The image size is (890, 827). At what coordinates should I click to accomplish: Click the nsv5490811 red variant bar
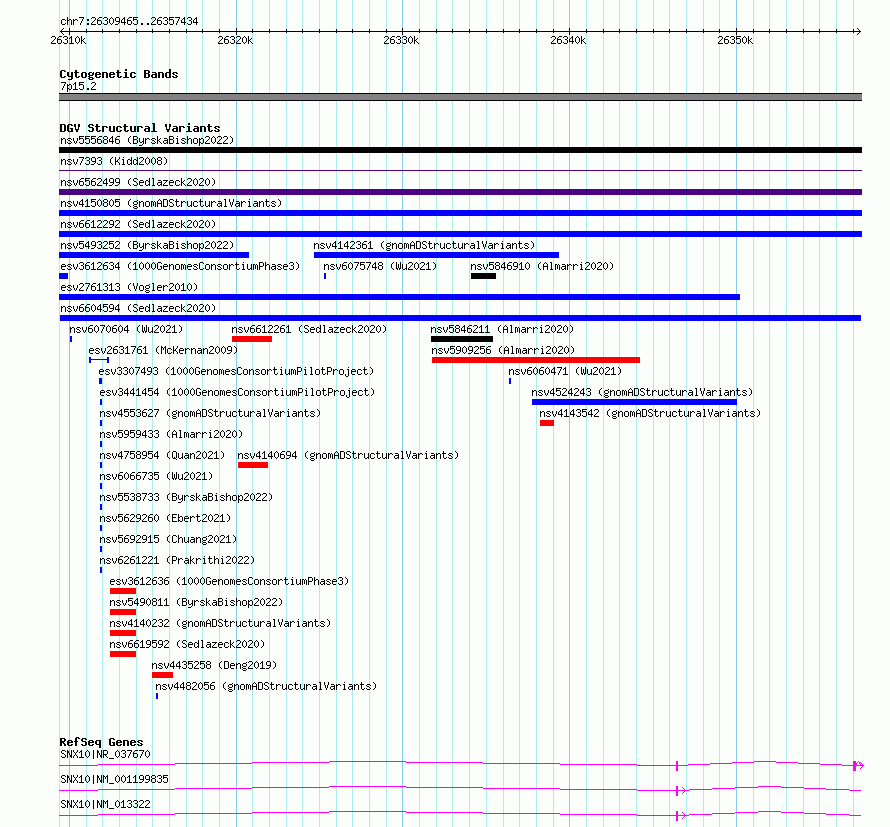tap(123, 612)
